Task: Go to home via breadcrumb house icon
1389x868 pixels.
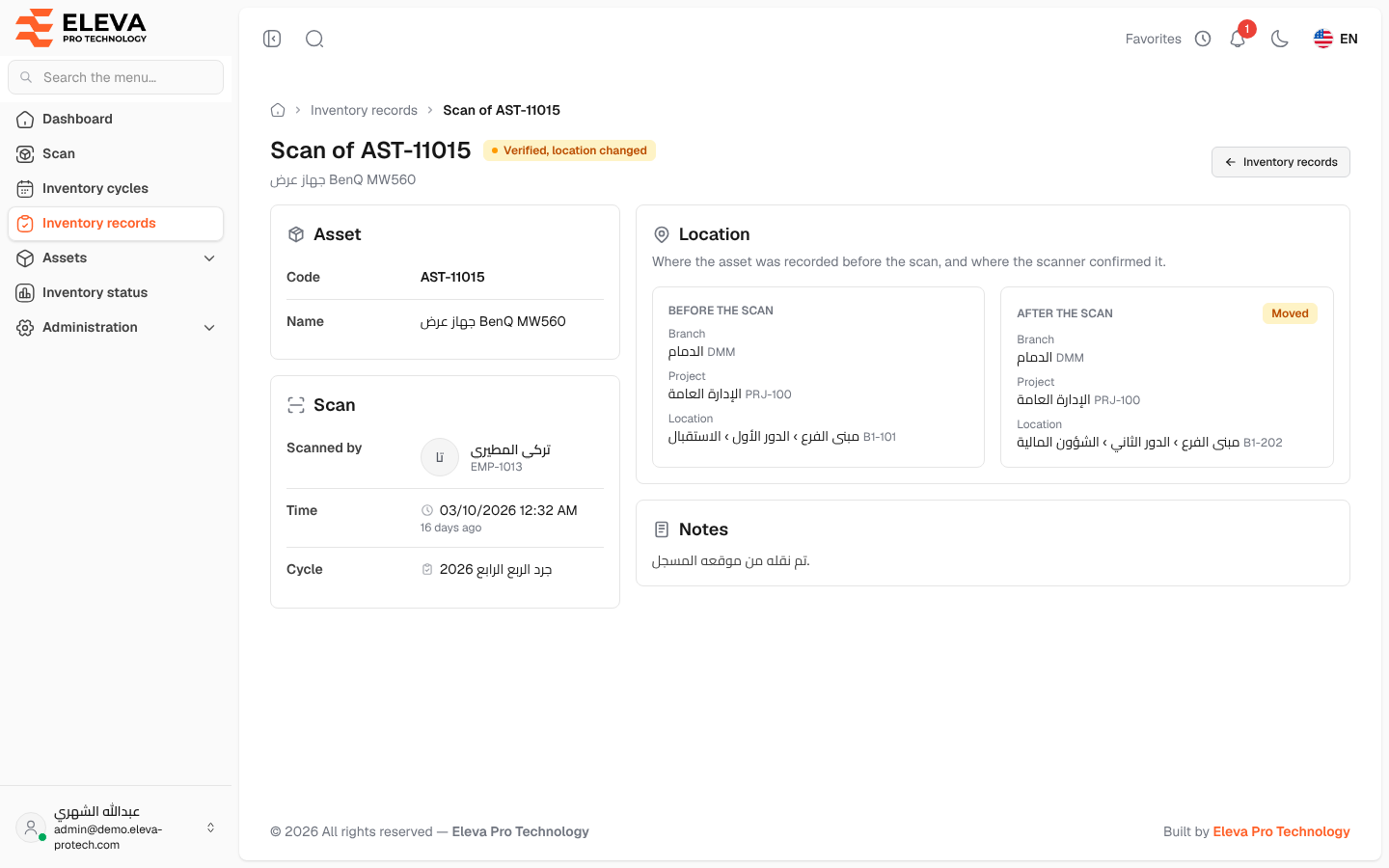Action: tap(278, 110)
